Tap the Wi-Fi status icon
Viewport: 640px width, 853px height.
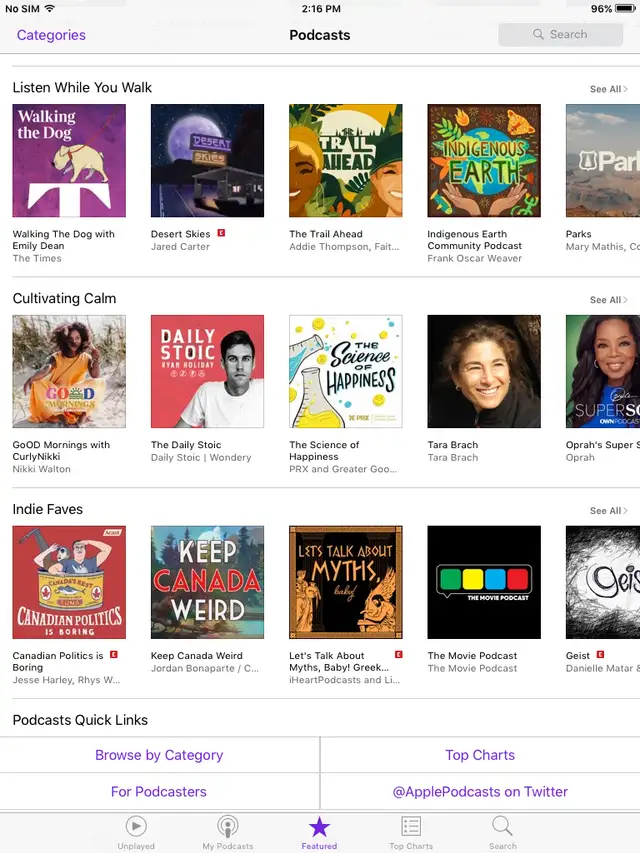coord(50,9)
